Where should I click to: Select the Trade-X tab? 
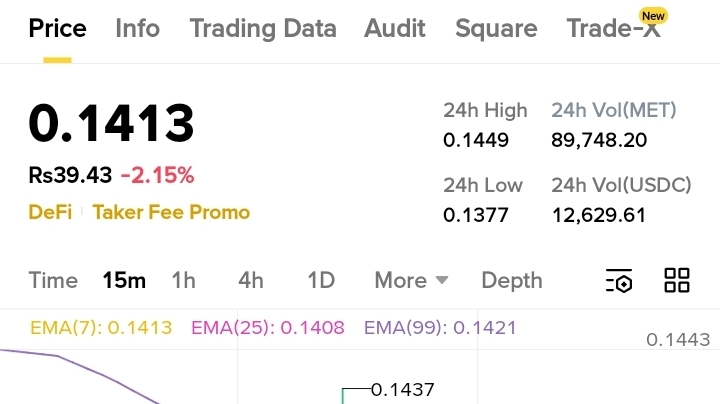click(x=613, y=28)
